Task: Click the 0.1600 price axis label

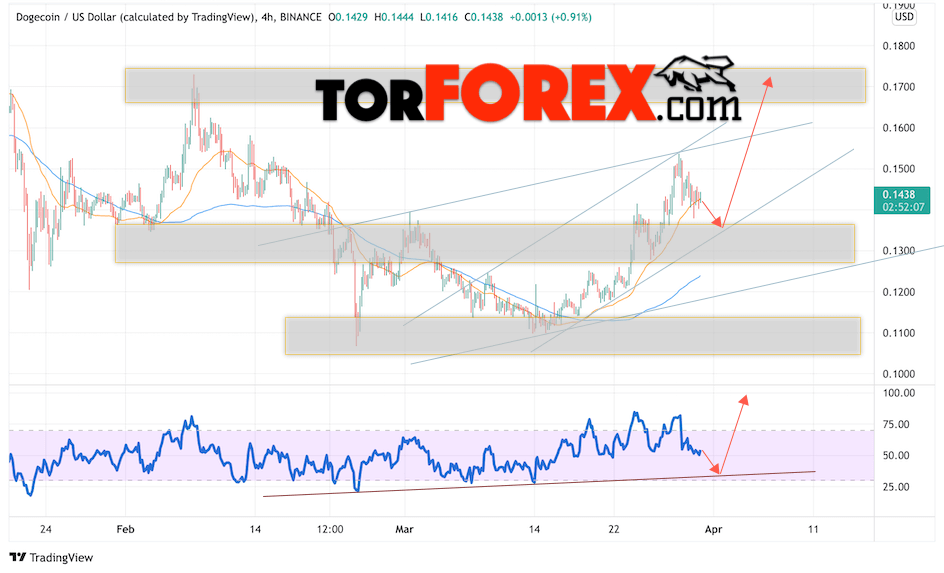Action: click(898, 128)
